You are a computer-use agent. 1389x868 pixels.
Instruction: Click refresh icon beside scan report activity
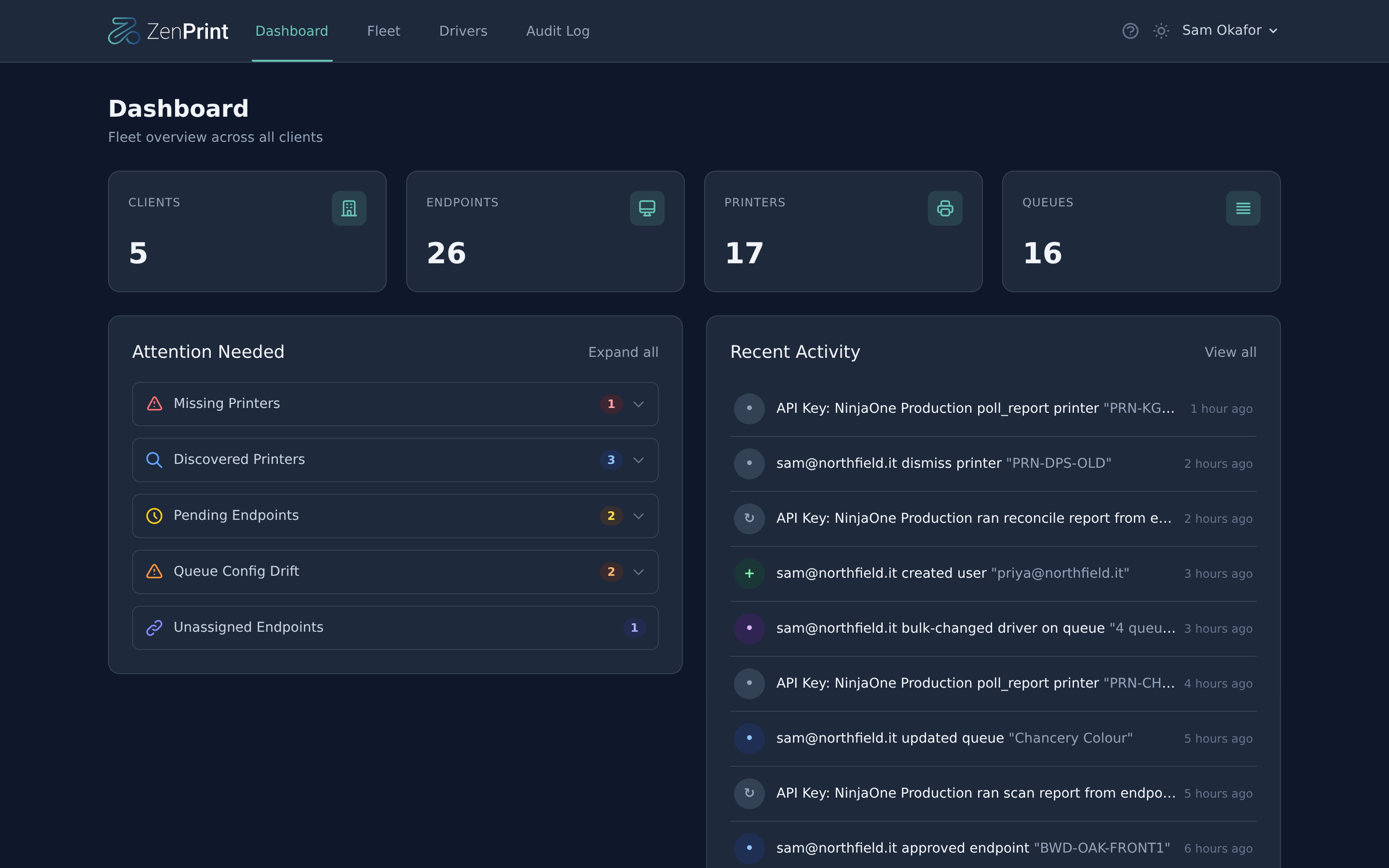click(x=749, y=793)
